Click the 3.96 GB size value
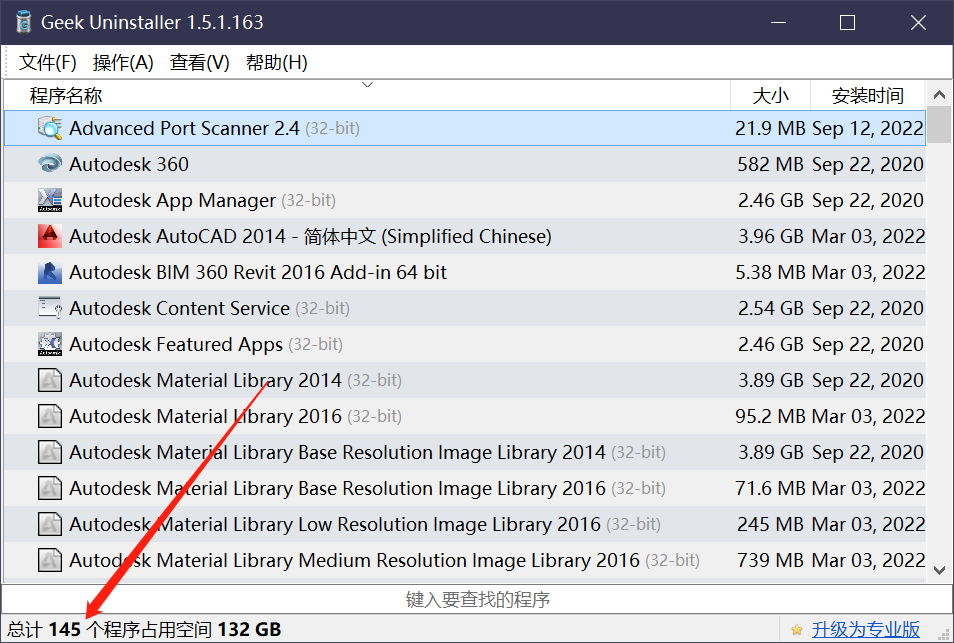 (x=771, y=236)
